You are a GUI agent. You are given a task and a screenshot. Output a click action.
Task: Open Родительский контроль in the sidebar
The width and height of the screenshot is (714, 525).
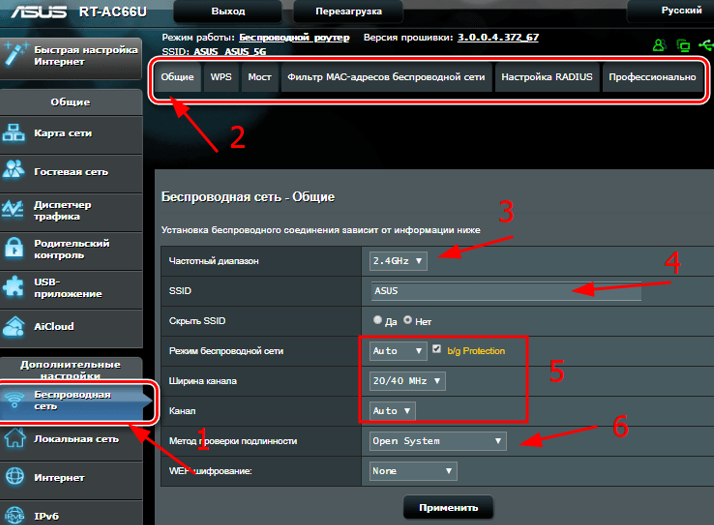click(x=71, y=250)
